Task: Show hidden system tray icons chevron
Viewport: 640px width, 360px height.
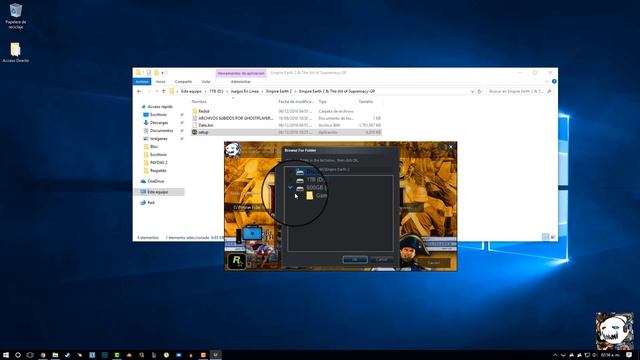Action: 555,355
